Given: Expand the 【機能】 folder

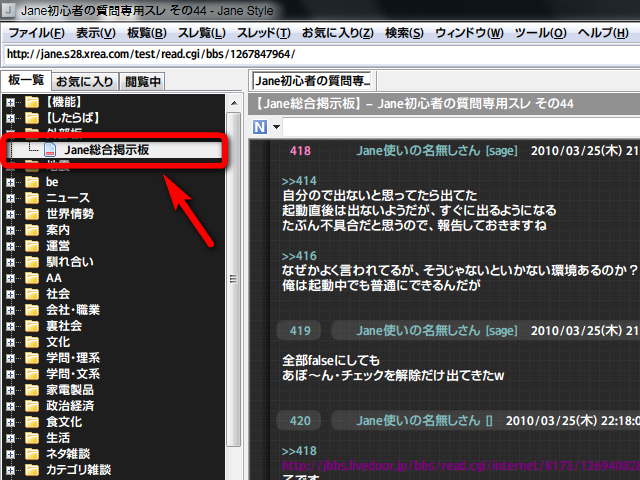Looking at the screenshot, I should click(10, 102).
